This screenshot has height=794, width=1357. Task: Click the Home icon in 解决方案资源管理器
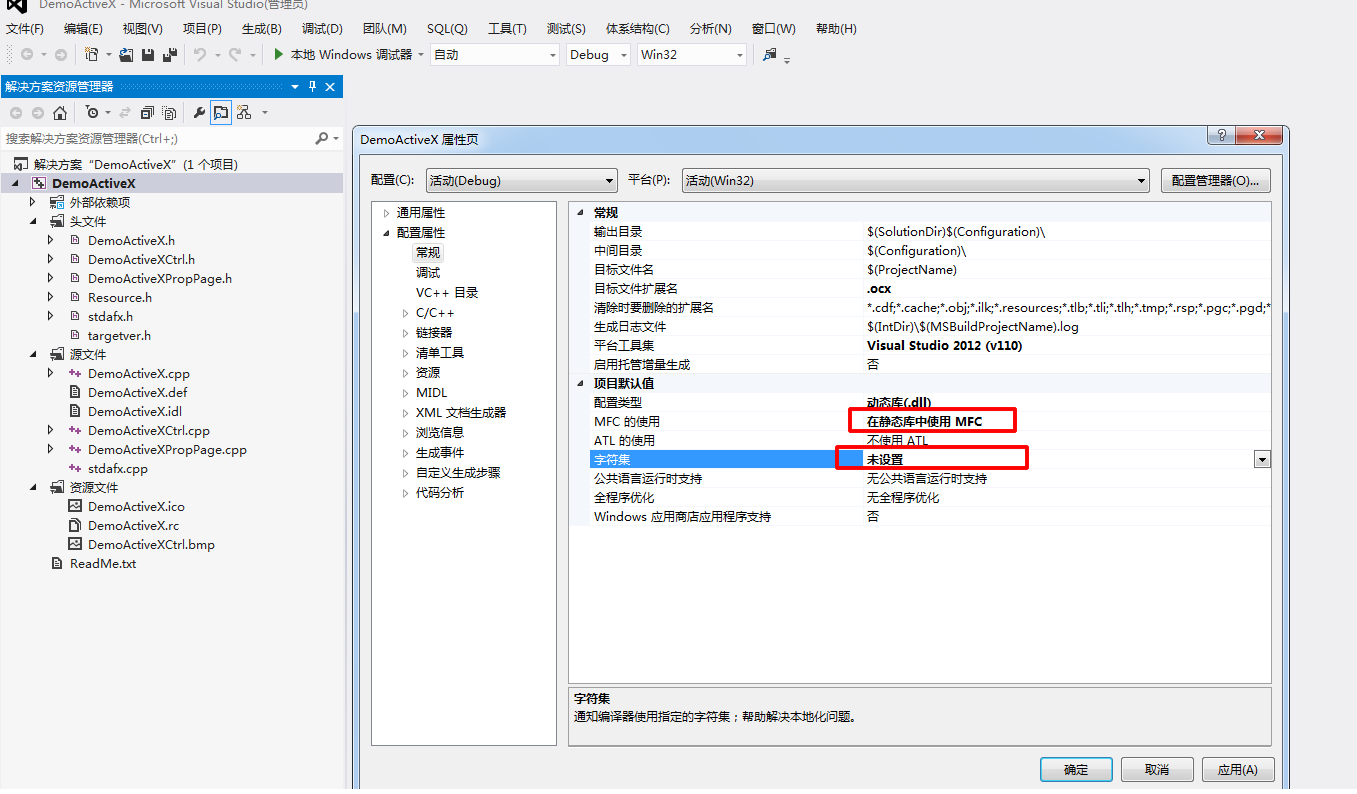click(x=60, y=113)
